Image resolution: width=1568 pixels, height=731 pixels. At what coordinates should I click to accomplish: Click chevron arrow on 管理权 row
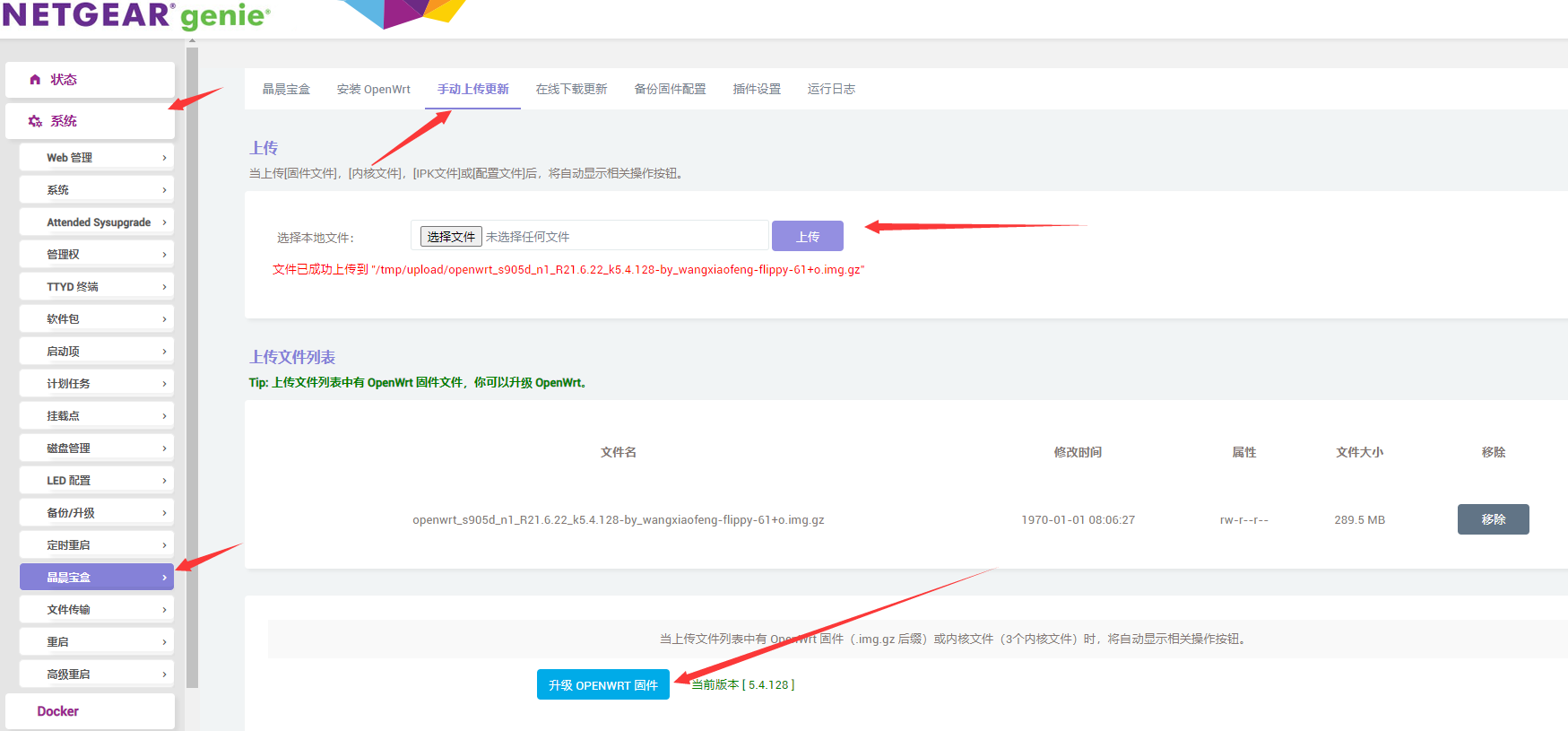tap(164, 255)
